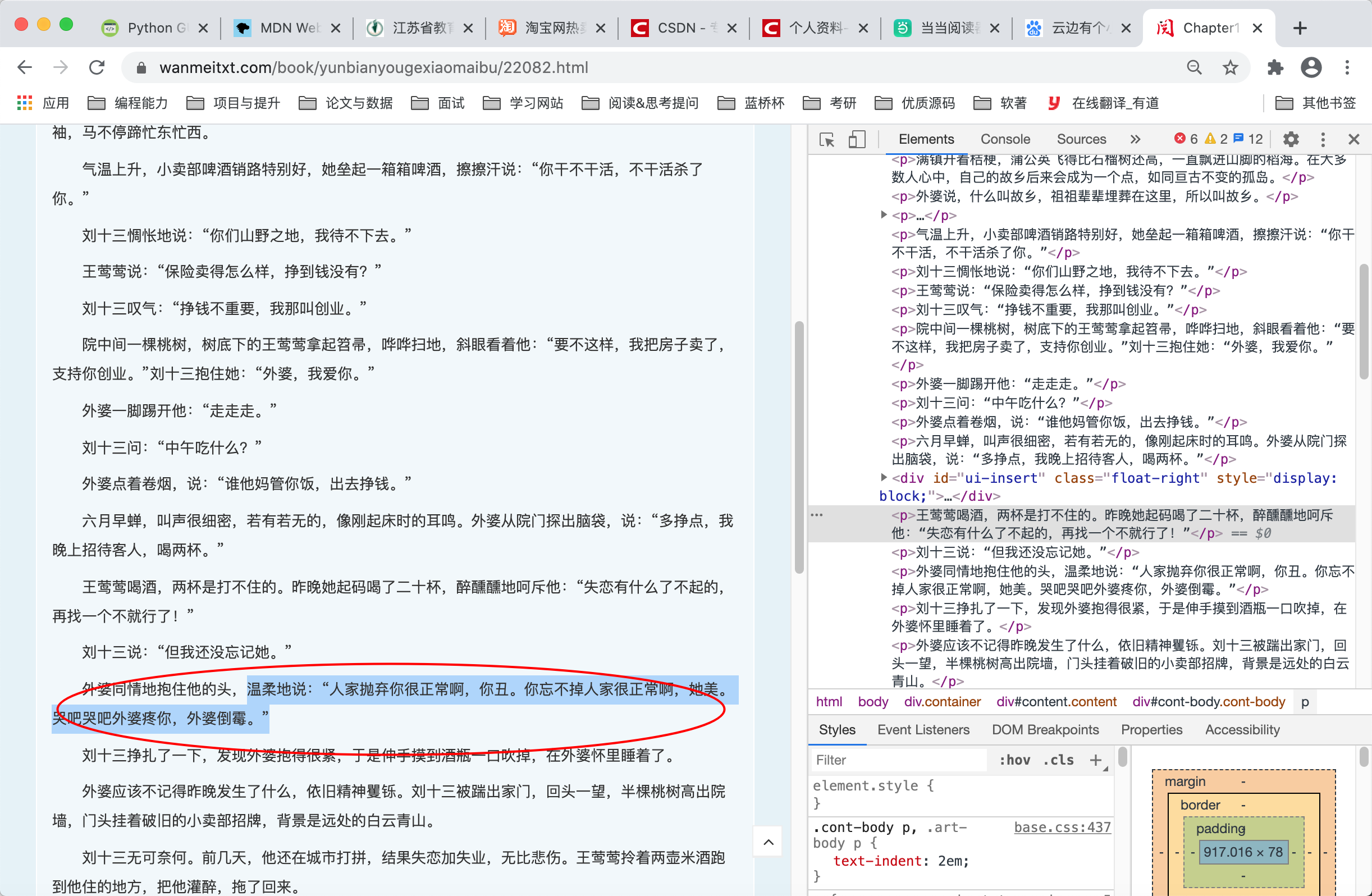Image resolution: width=1372 pixels, height=896 pixels.
Task: Select the <p>外婆一脚踢开他 node
Action: point(1008,383)
